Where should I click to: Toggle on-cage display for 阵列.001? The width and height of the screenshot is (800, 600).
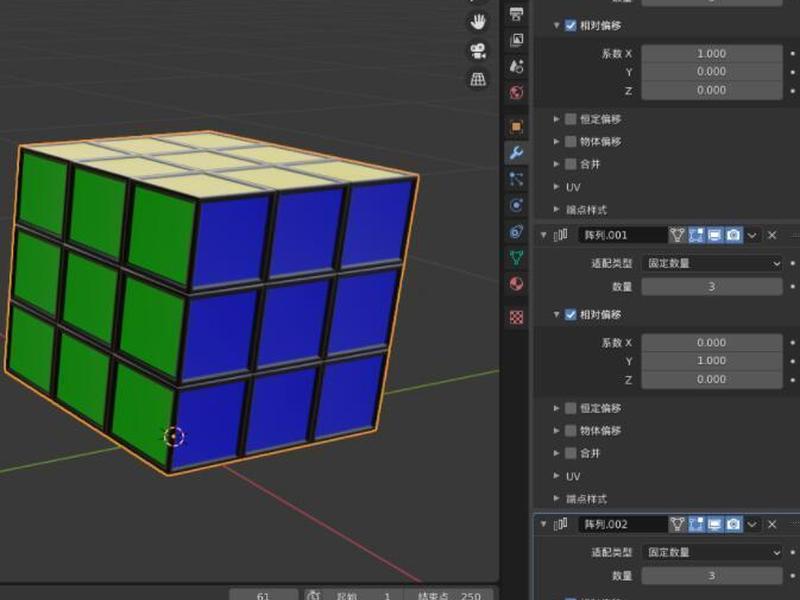pos(677,235)
